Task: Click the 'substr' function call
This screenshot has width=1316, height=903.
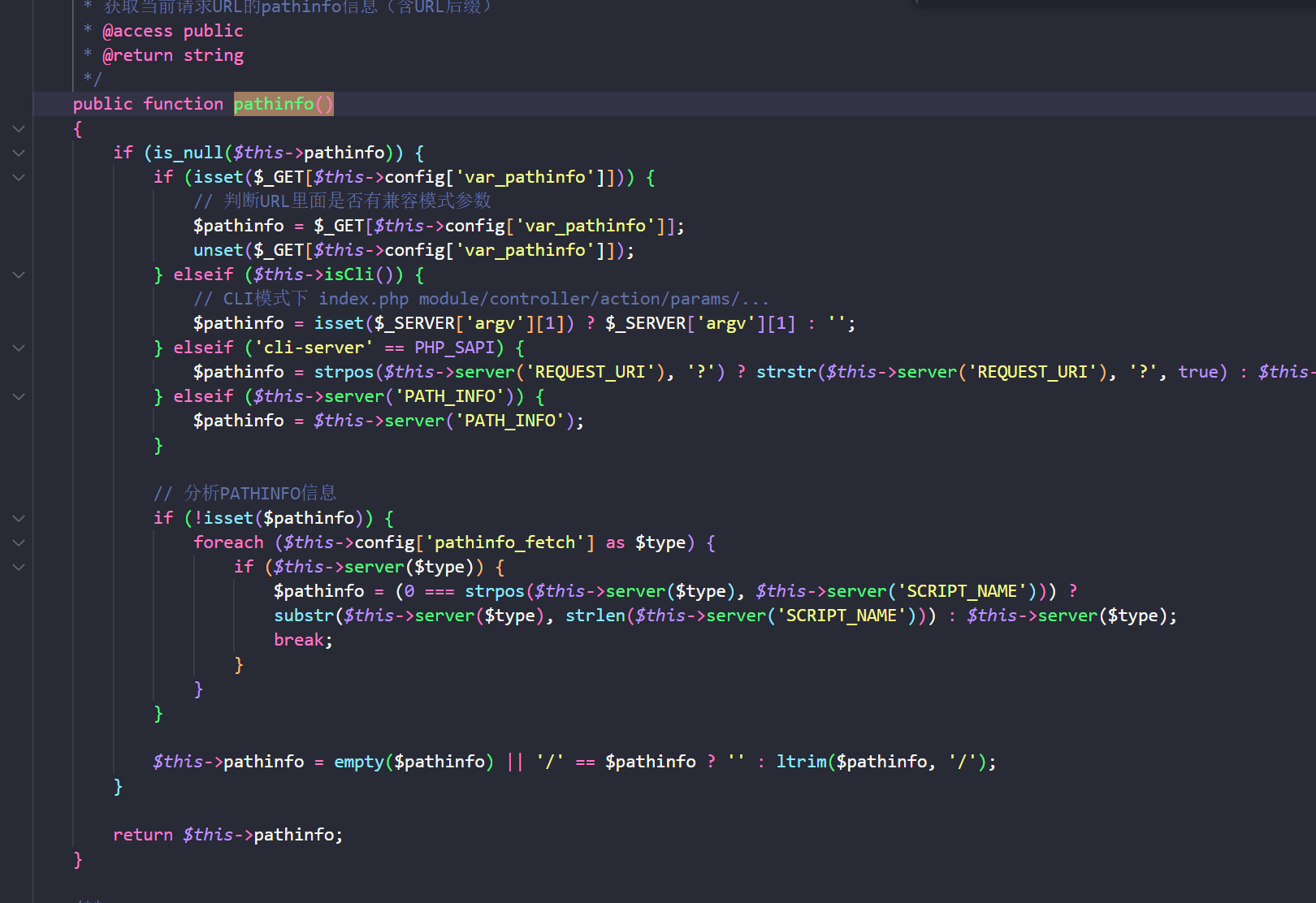Action: point(304,616)
